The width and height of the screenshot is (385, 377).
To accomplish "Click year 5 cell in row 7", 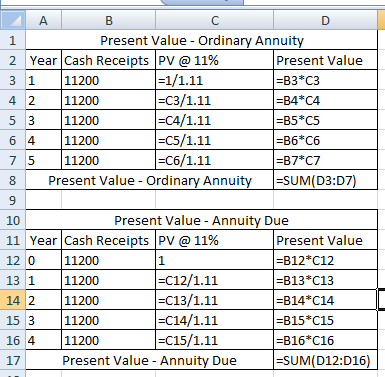I will [44, 160].
